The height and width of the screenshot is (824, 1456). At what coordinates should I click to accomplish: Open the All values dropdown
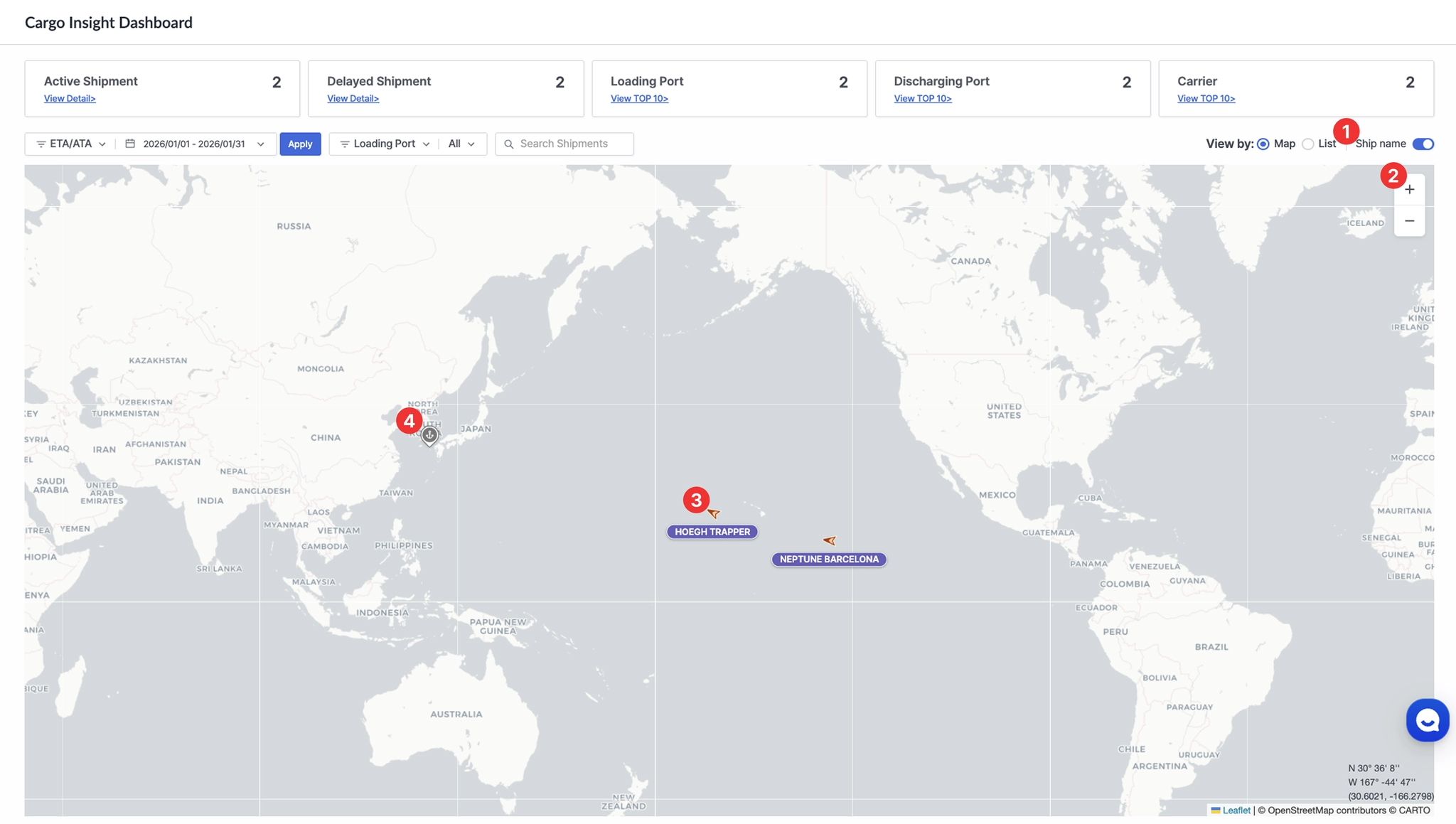coord(461,144)
